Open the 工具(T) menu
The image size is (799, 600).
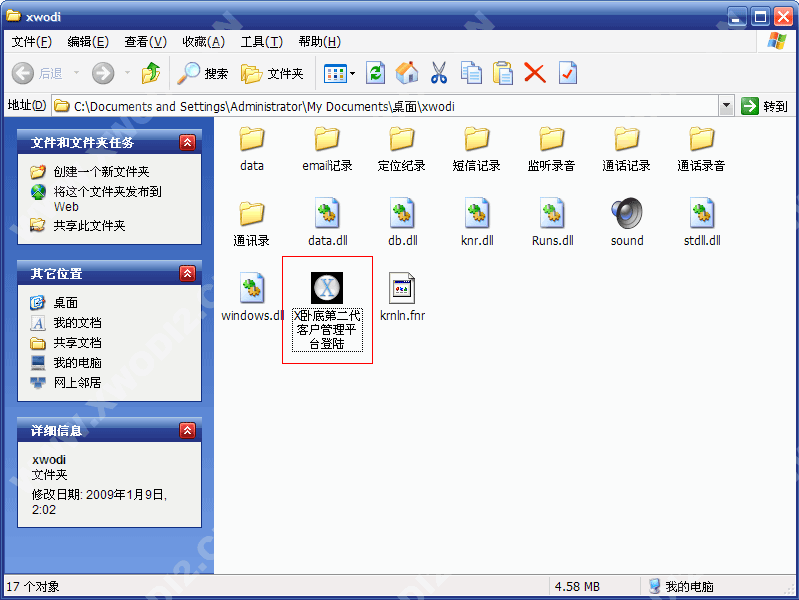[261, 41]
